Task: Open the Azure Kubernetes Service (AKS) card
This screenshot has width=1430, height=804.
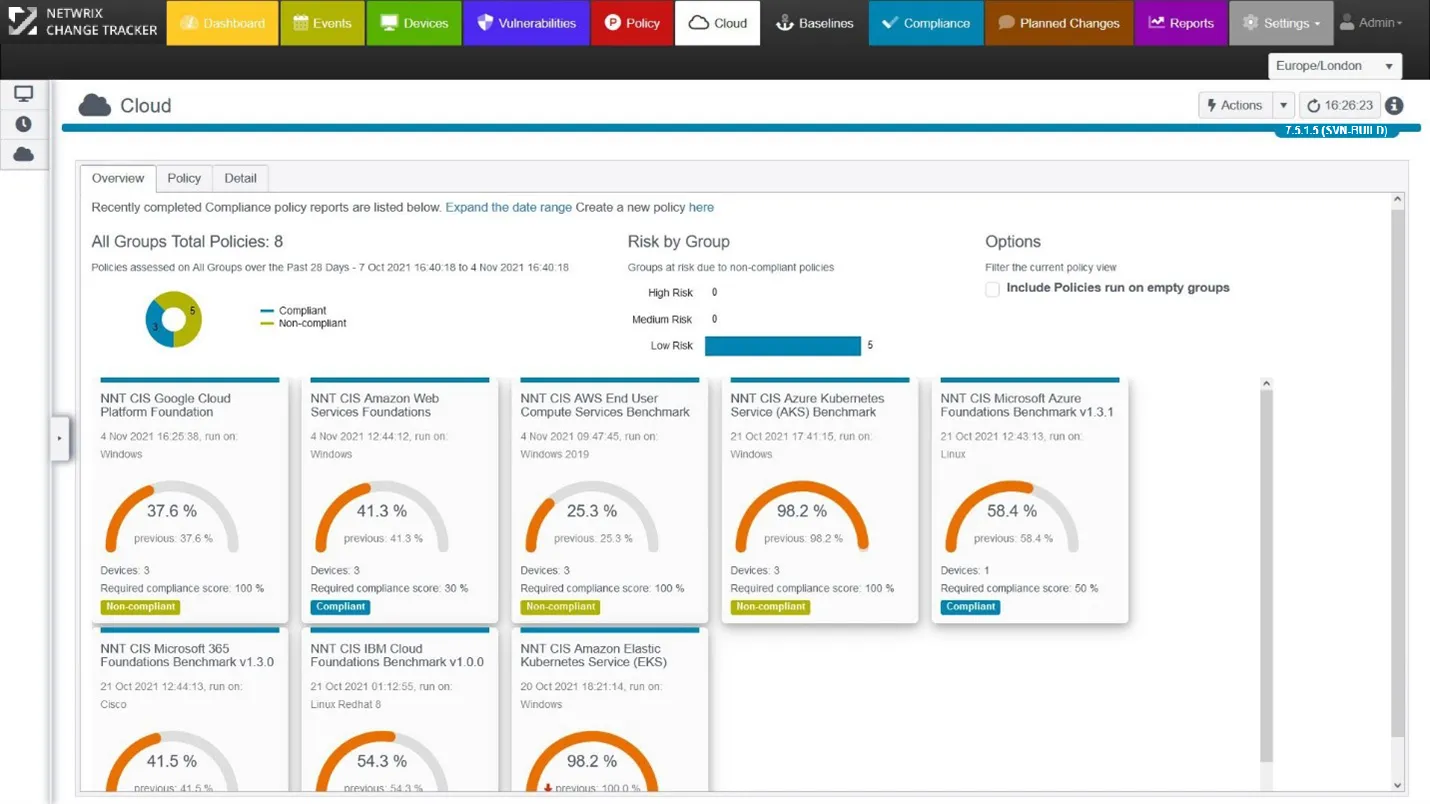Action: tap(820, 501)
